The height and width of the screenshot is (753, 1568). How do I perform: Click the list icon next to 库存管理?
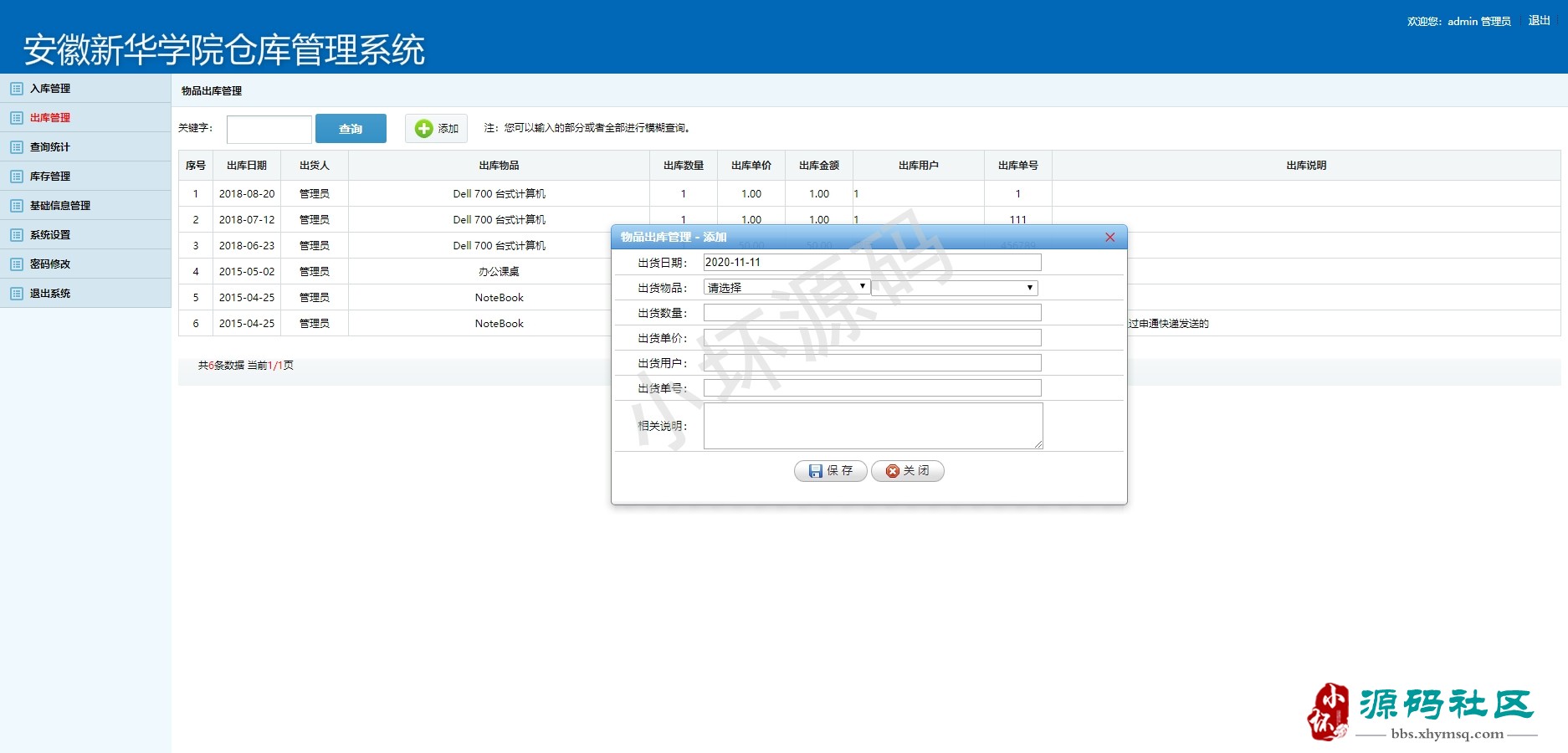(17, 177)
